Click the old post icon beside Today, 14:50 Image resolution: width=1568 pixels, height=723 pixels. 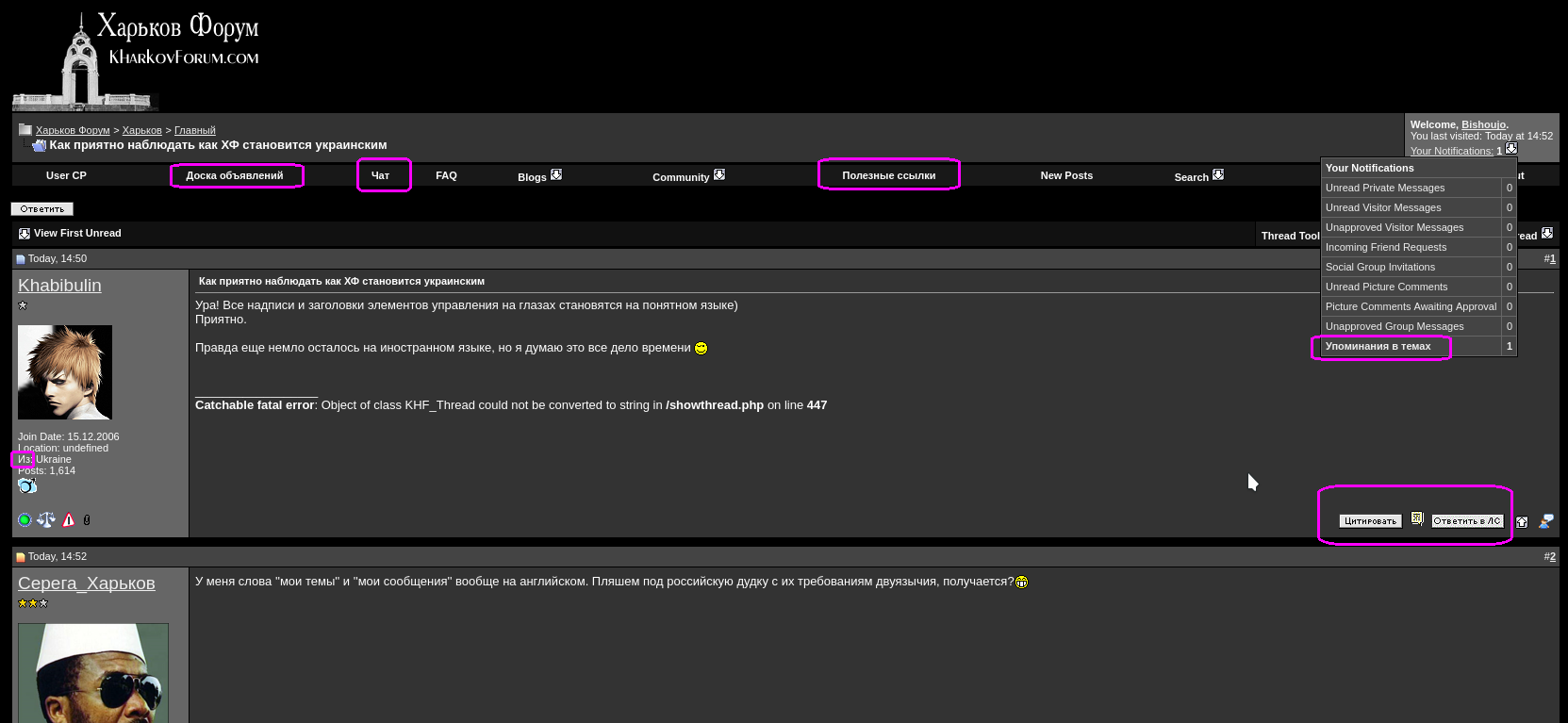click(21, 259)
